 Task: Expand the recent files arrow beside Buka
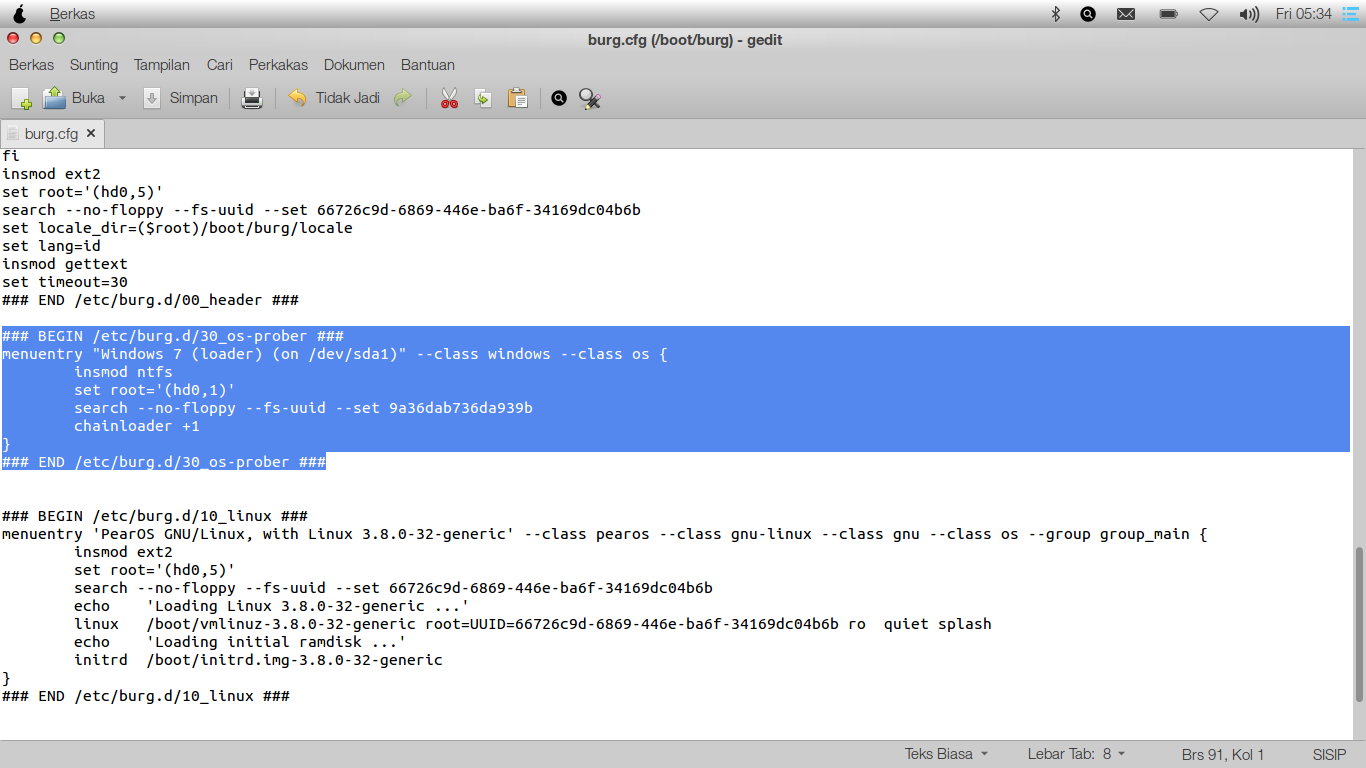(x=122, y=98)
